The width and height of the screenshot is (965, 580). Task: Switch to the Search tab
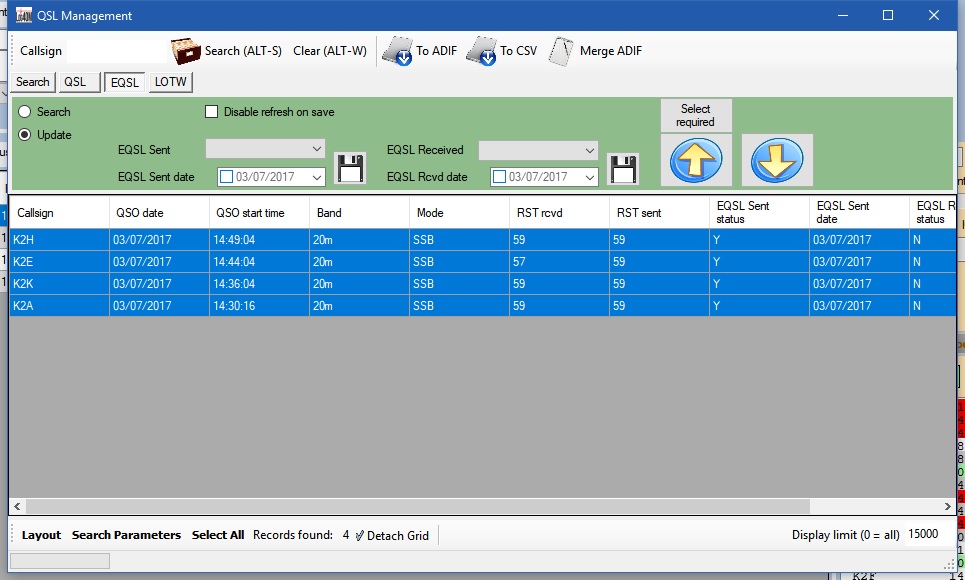point(33,82)
